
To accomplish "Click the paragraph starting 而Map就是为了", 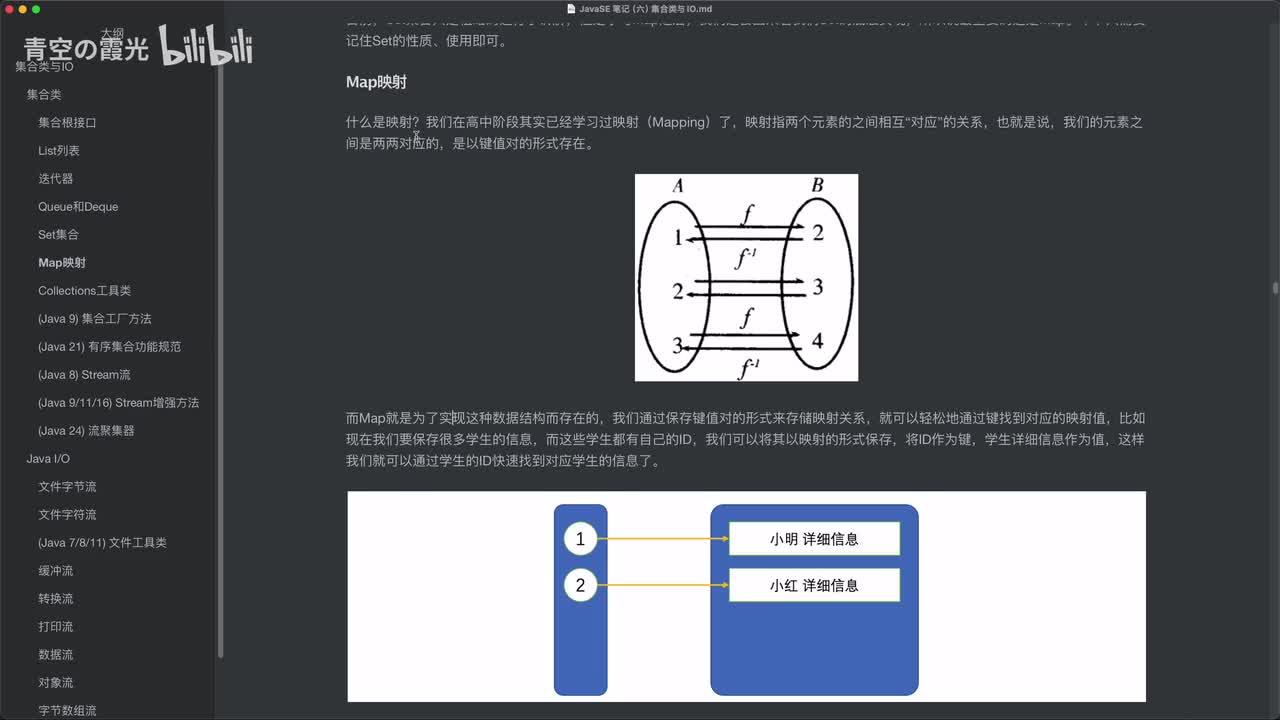I will point(745,440).
